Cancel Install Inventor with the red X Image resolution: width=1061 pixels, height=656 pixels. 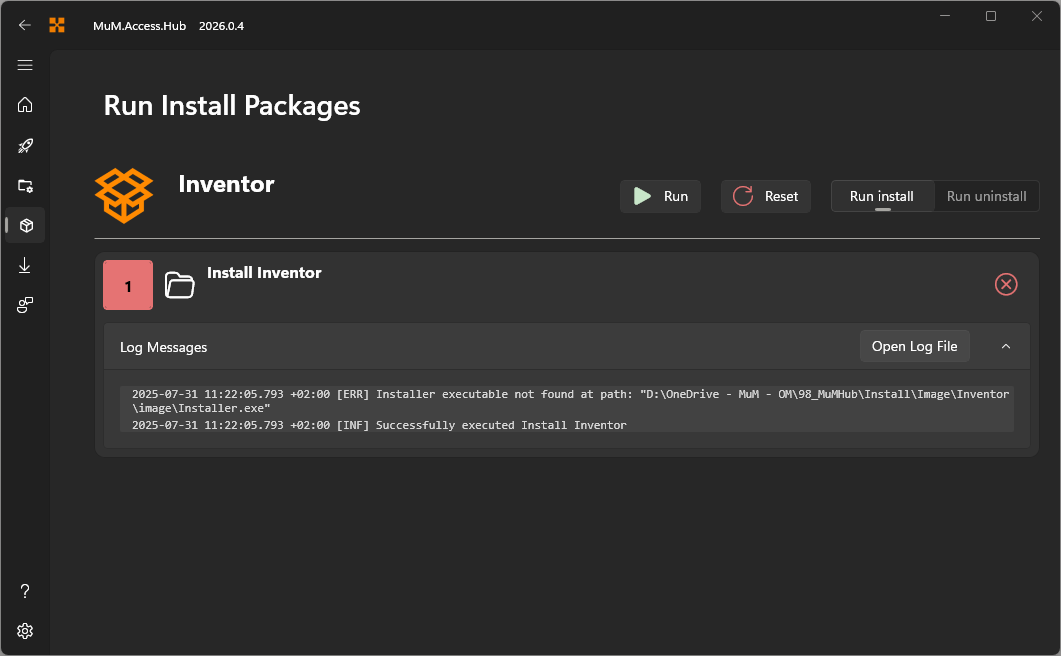(1006, 284)
